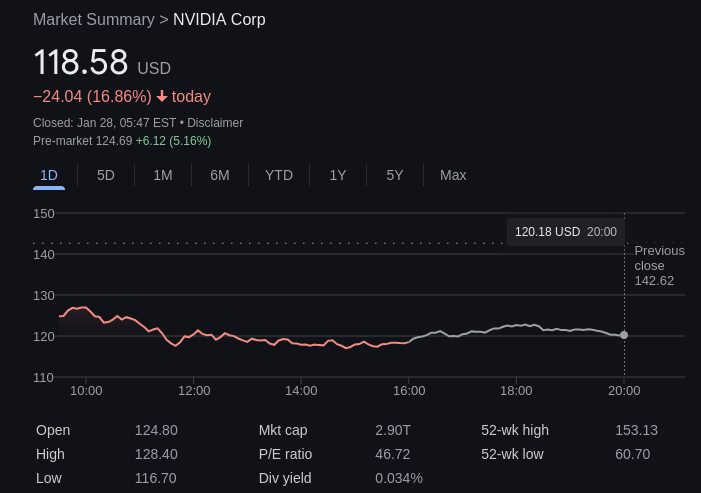Click the P/E ratio label
The image size is (701, 493).
pyautogui.click(x=285, y=455)
